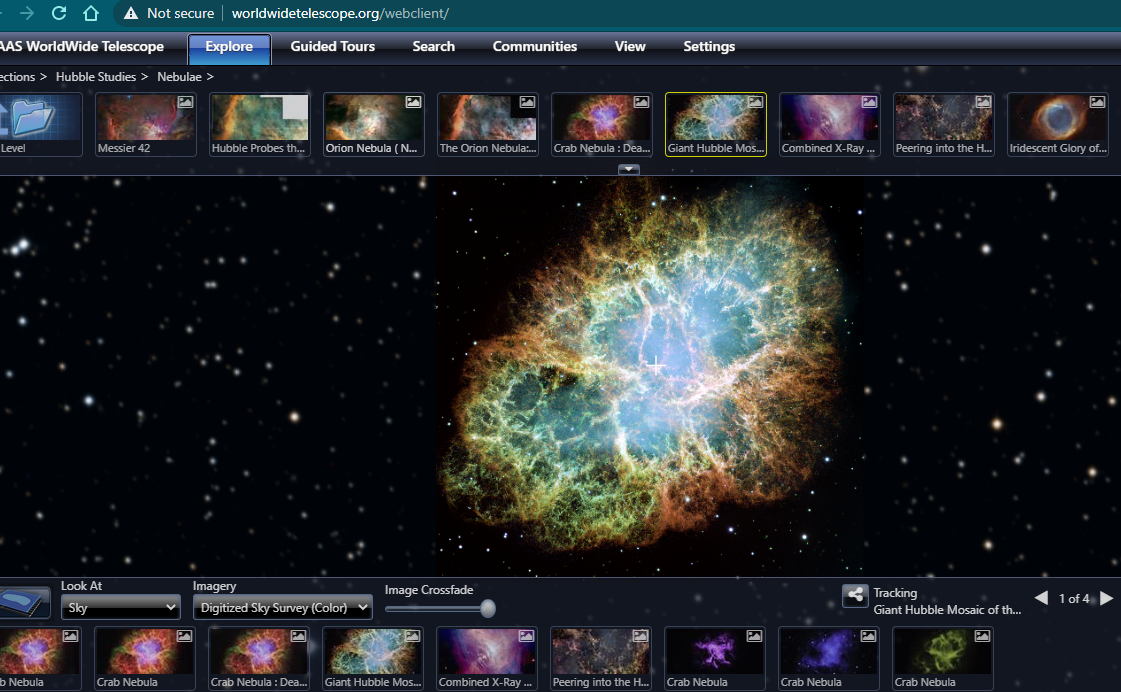This screenshot has height=692, width=1121.
Task: Select Combined X-Ray thumbnail in the context strip
Action: pos(487,658)
